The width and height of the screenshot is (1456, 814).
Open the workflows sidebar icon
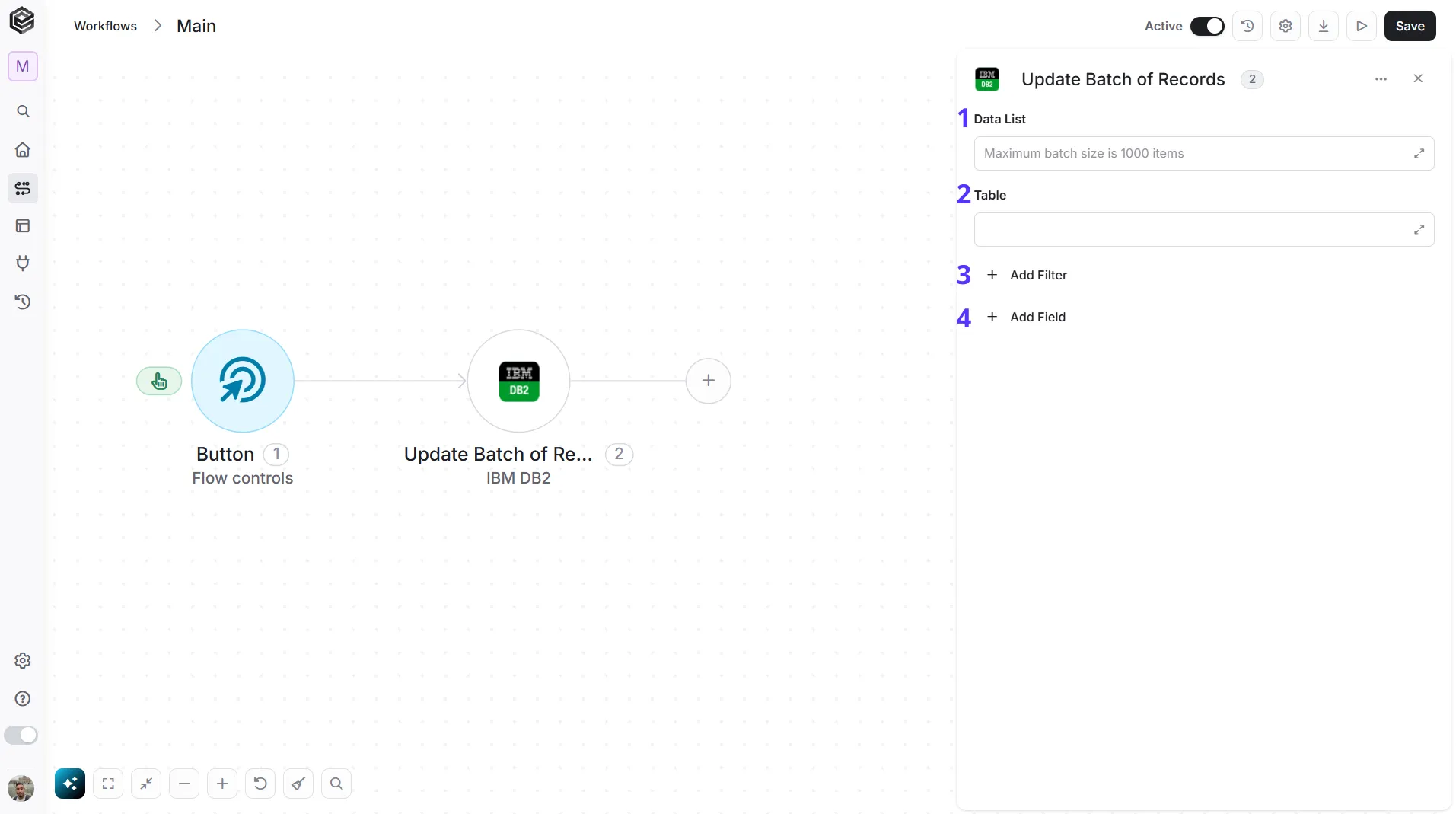pos(23,188)
